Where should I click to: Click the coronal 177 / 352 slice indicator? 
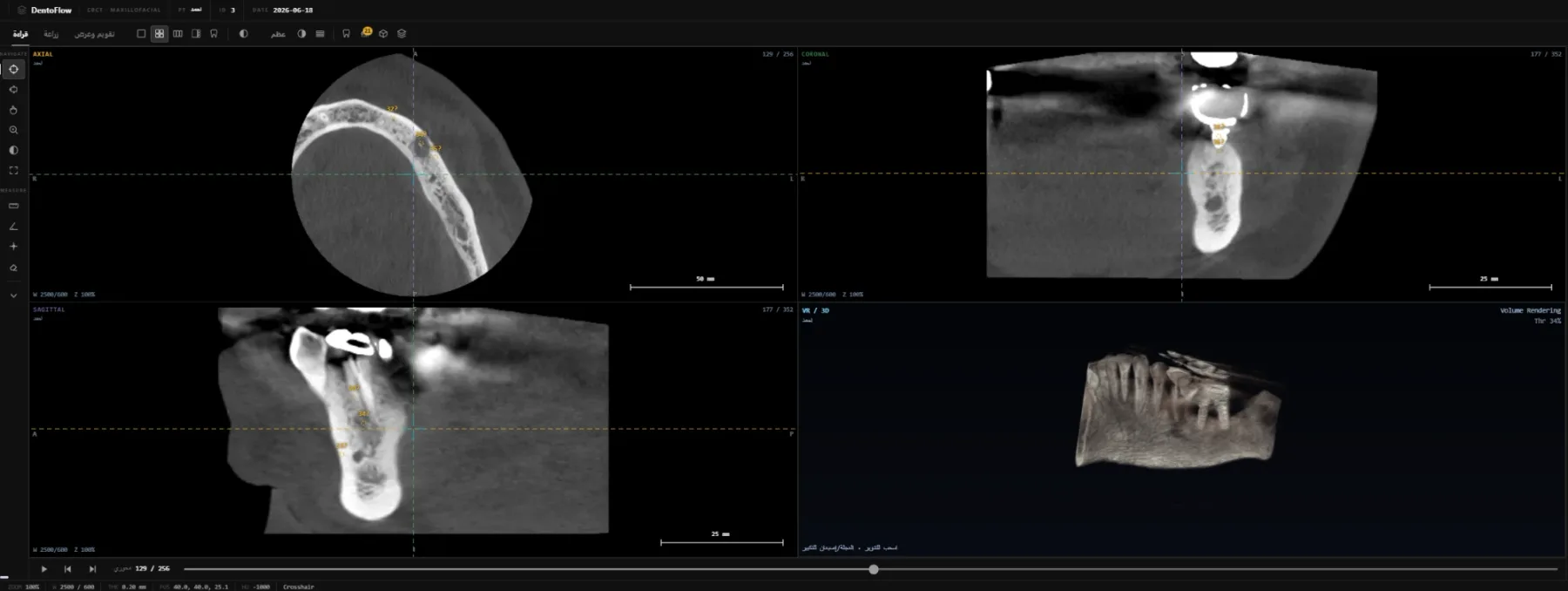point(1545,54)
